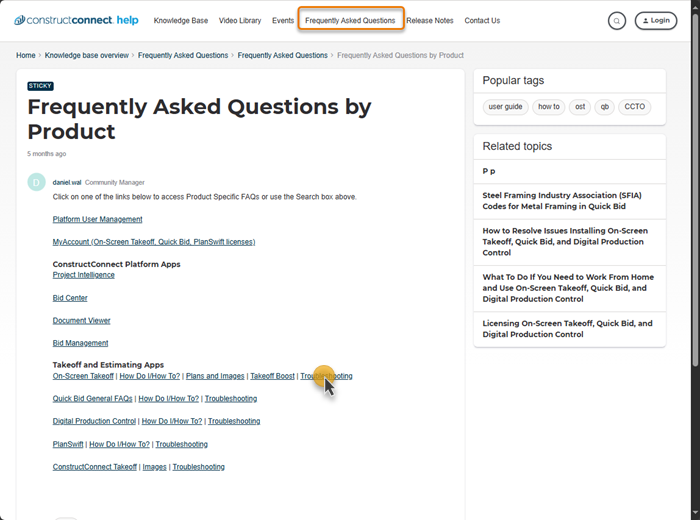Open Troubleshooting in Digital Production Control row
The image size is (700, 520).
234,421
